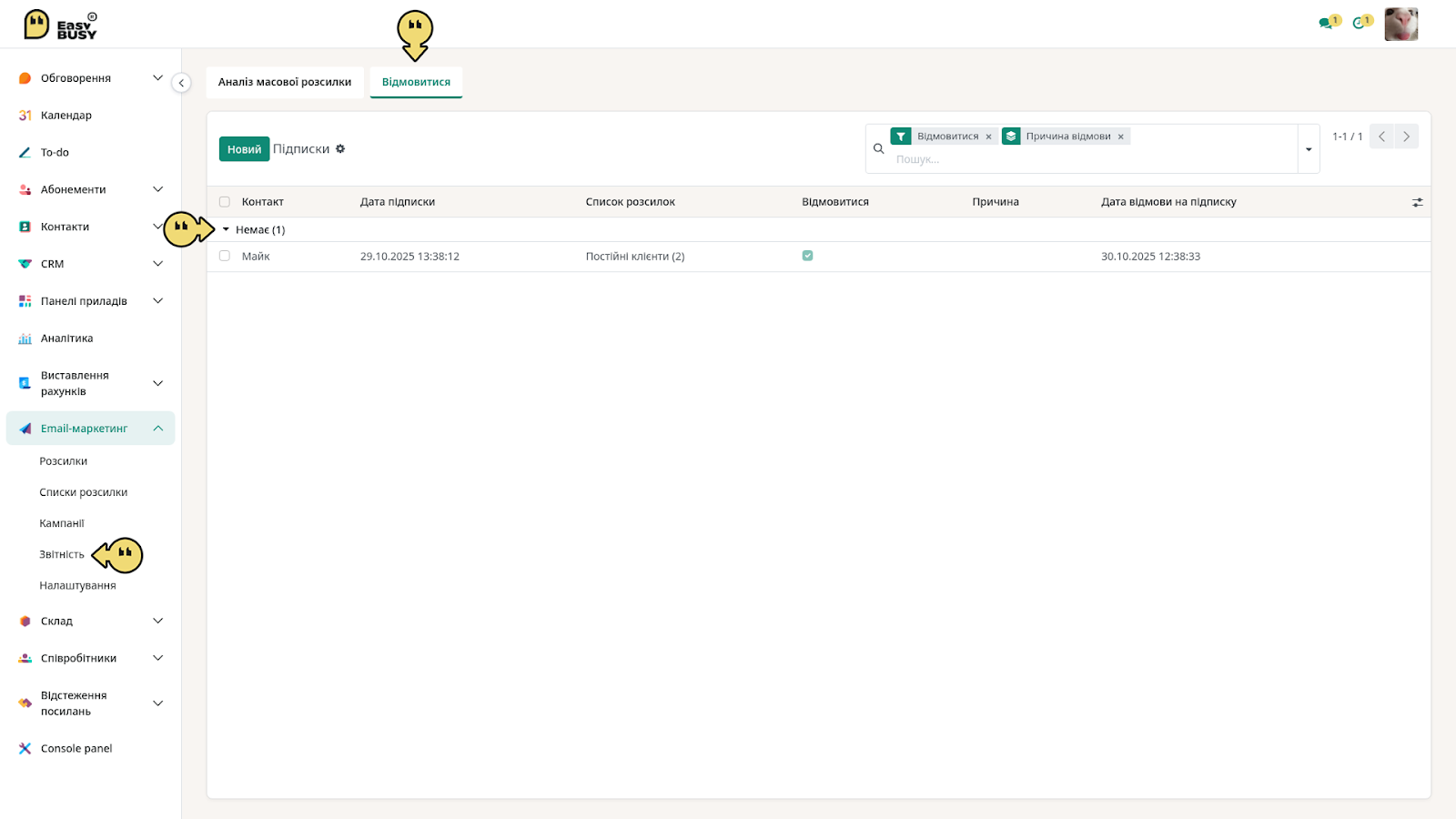Toggle the select-all header checkbox
The image size is (1456, 819).
click(225, 202)
